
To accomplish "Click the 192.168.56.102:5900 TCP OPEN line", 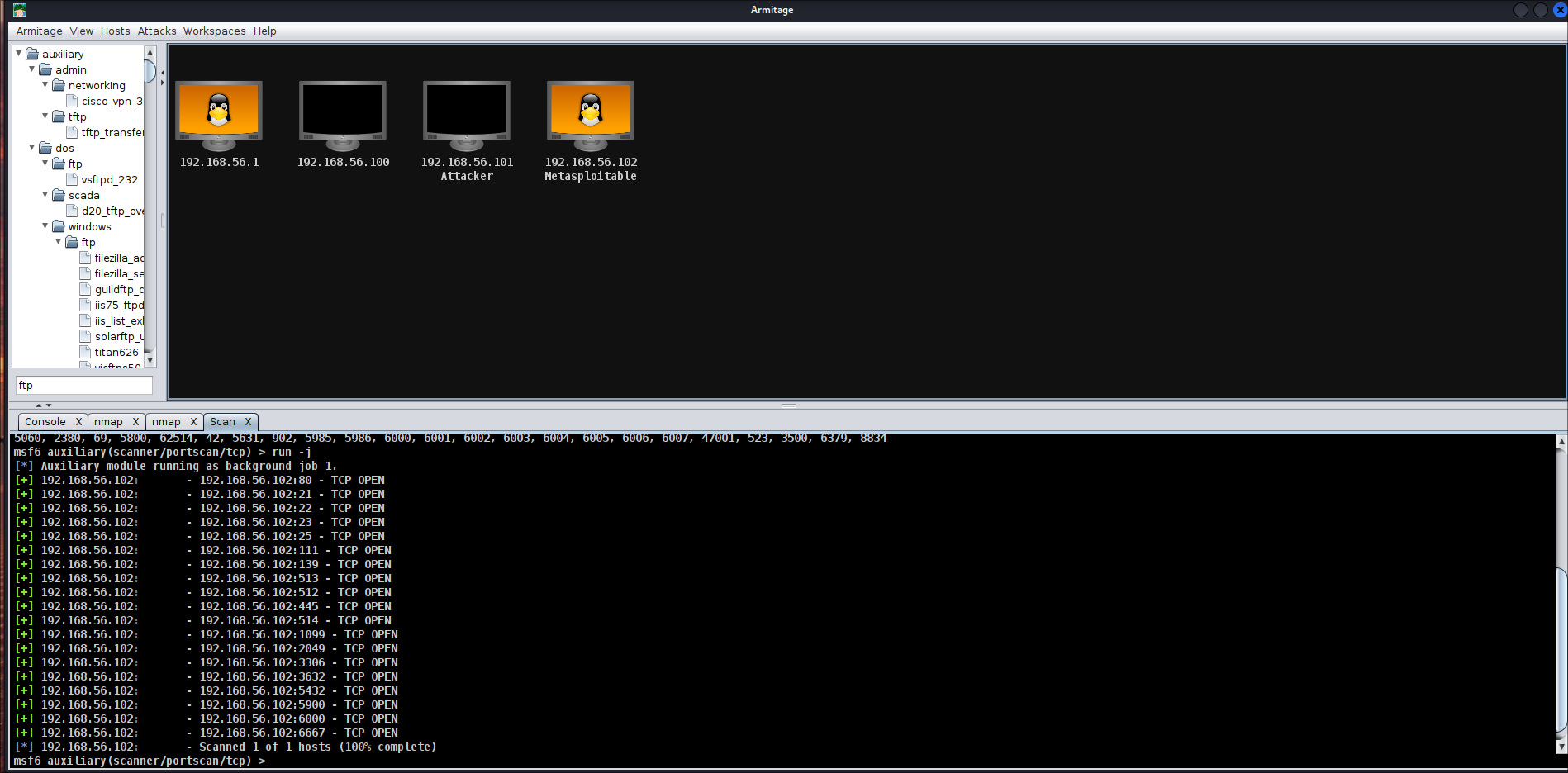I will (207, 705).
